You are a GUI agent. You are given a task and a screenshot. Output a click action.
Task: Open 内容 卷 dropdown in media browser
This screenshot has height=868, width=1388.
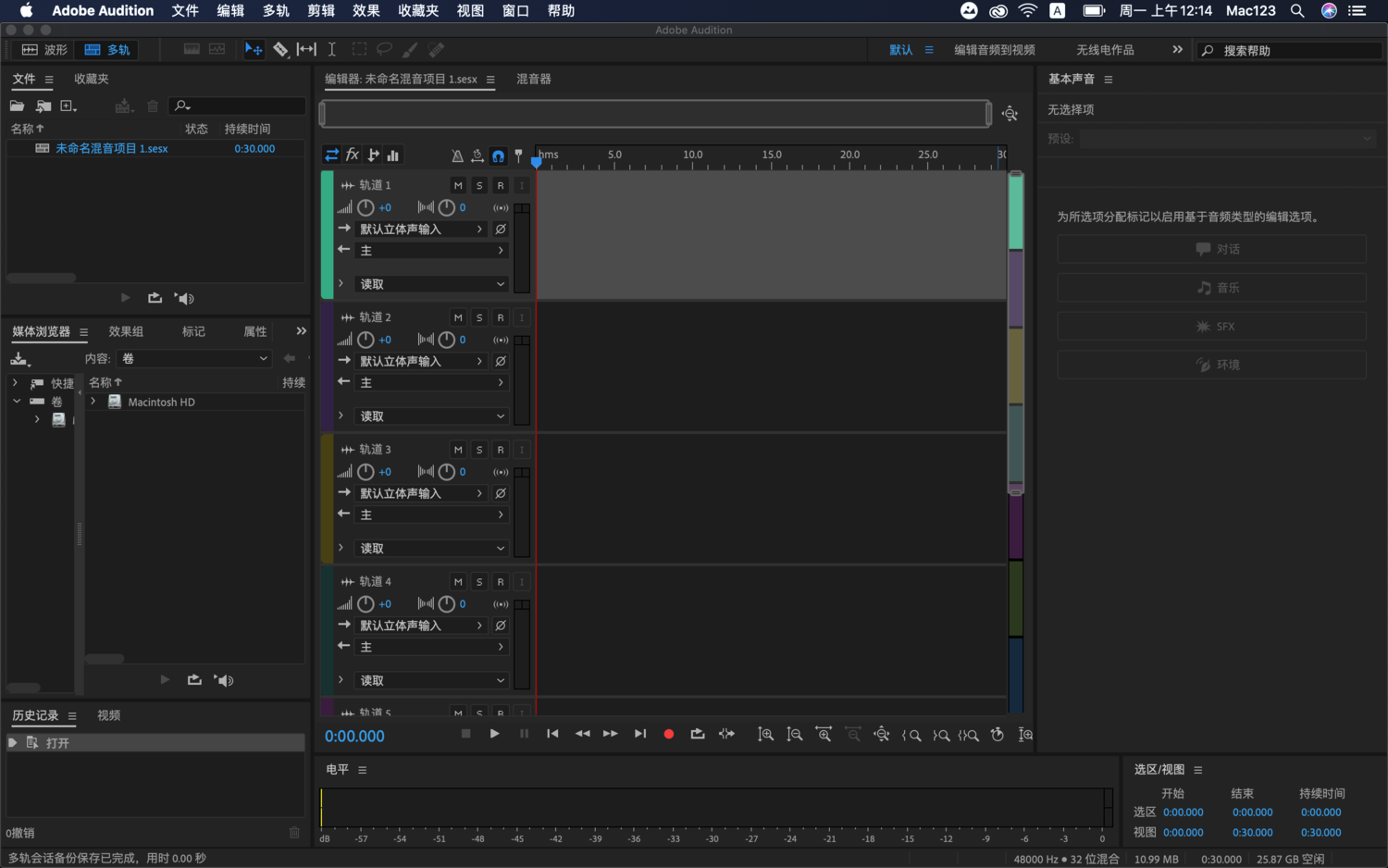click(x=194, y=358)
